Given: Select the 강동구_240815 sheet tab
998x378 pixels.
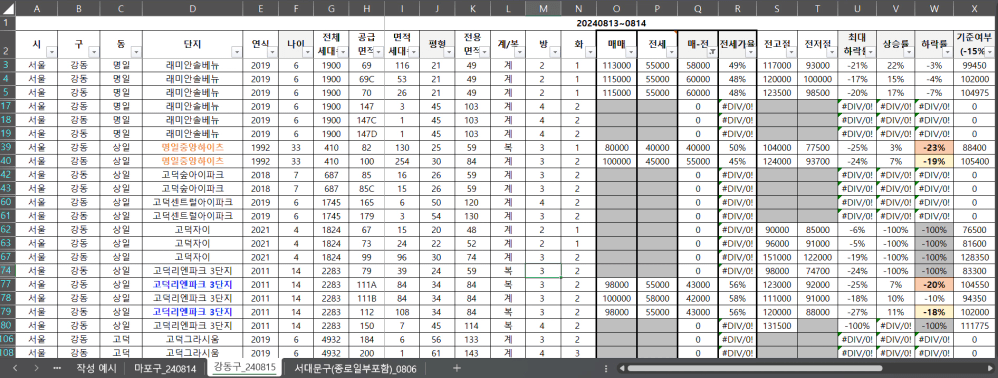Looking at the screenshot, I should click(245, 367).
